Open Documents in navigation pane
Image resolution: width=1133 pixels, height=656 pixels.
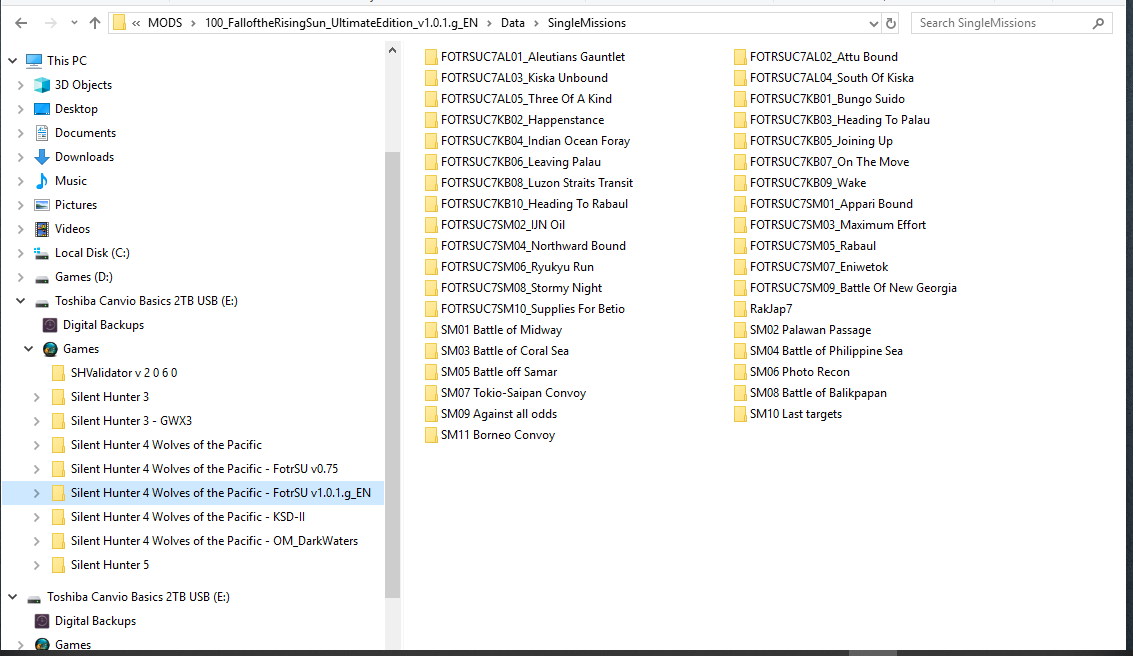(85, 133)
